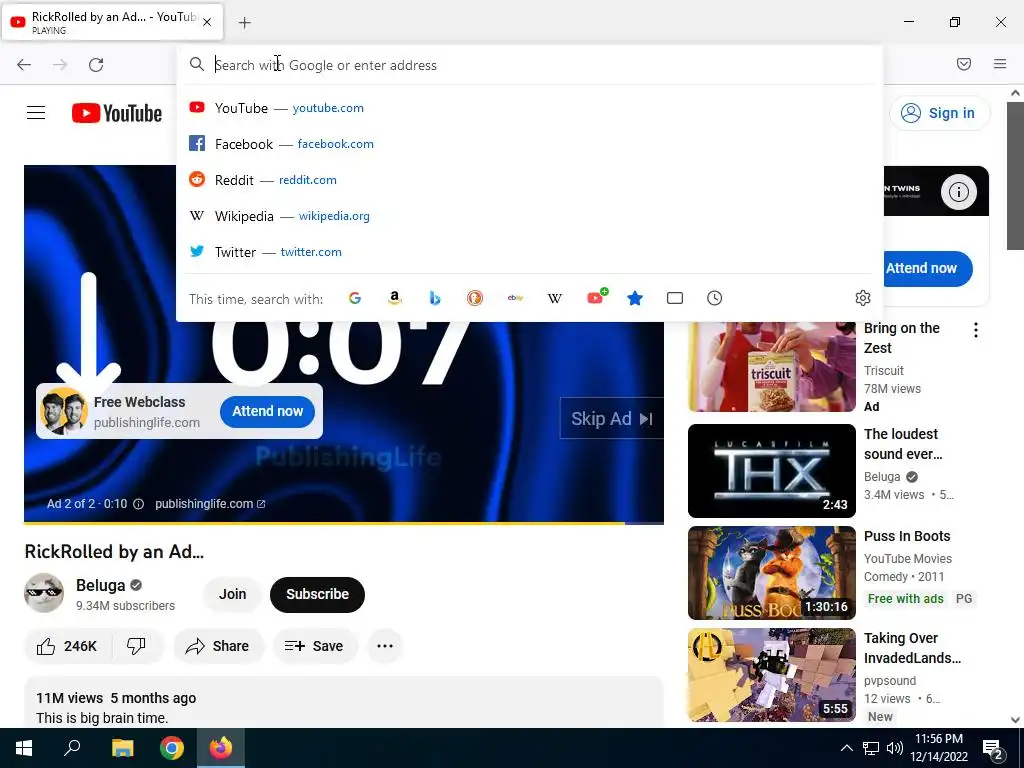This screenshot has height=768, width=1024.
Task: Open Taking Over InvadedLands video title
Action: (x=912, y=648)
